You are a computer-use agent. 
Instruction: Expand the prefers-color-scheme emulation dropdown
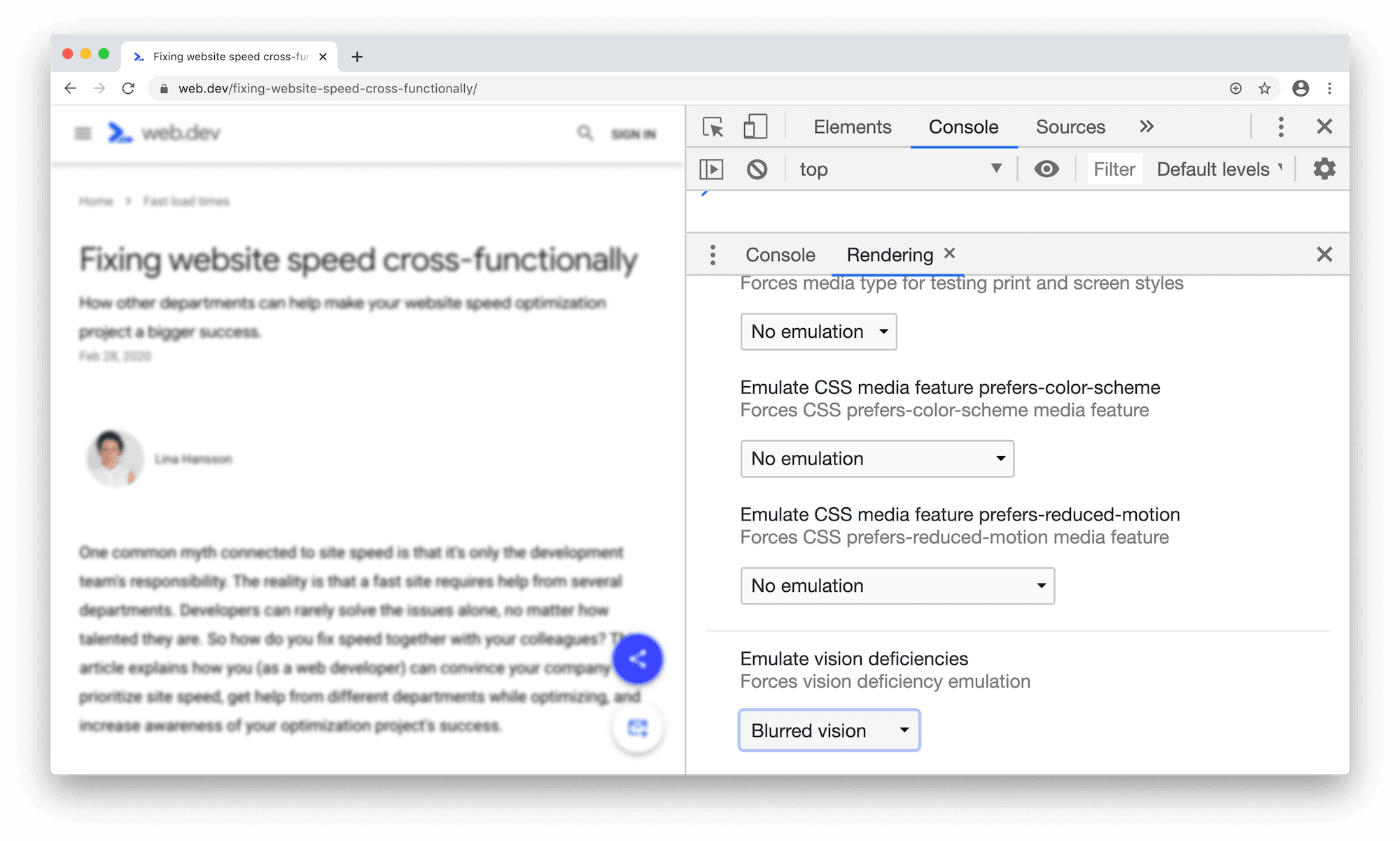pos(876,458)
